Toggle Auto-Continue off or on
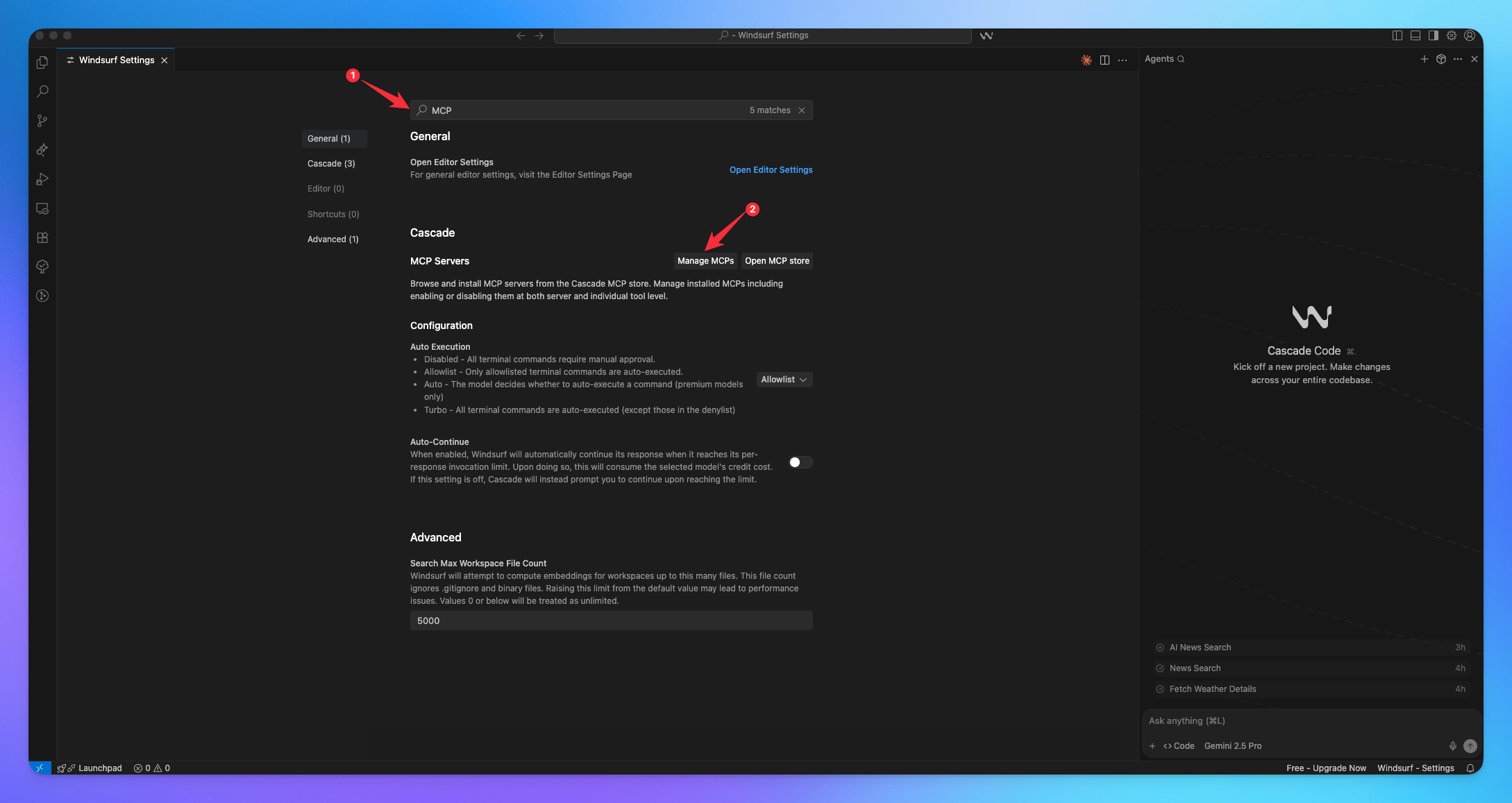 (x=800, y=462)
